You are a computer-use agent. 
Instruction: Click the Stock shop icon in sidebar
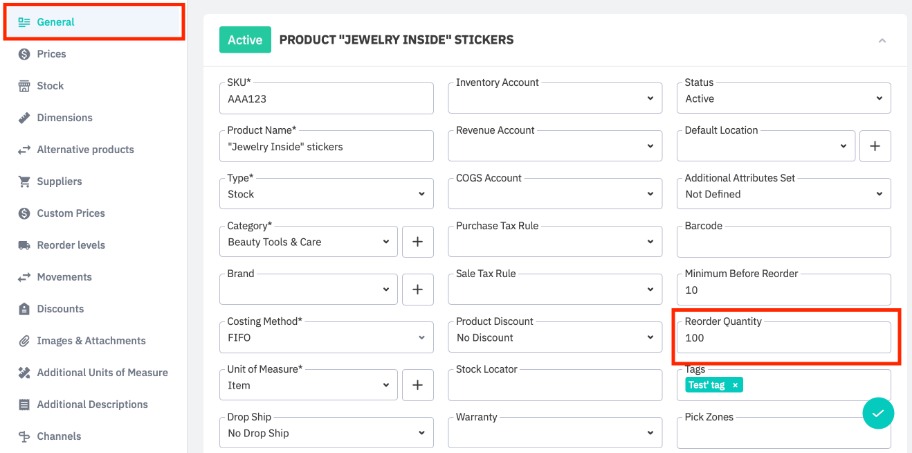pyautogui.click(x=24, y=86)
